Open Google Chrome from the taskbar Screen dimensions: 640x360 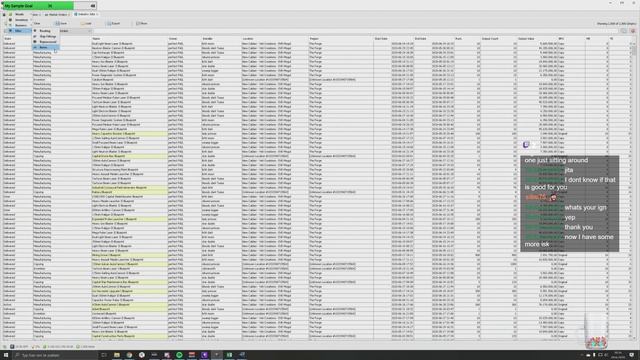coord(129,355)
